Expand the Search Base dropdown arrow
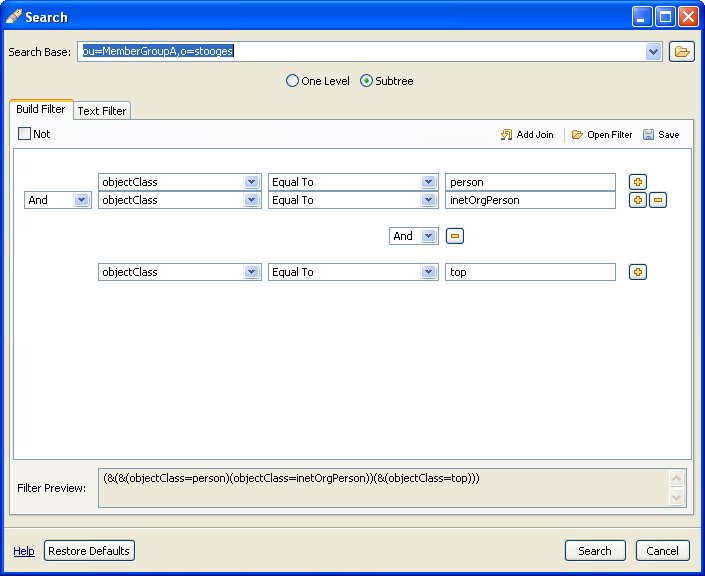This screenshot has width=705, height=576. coord(654,52)
